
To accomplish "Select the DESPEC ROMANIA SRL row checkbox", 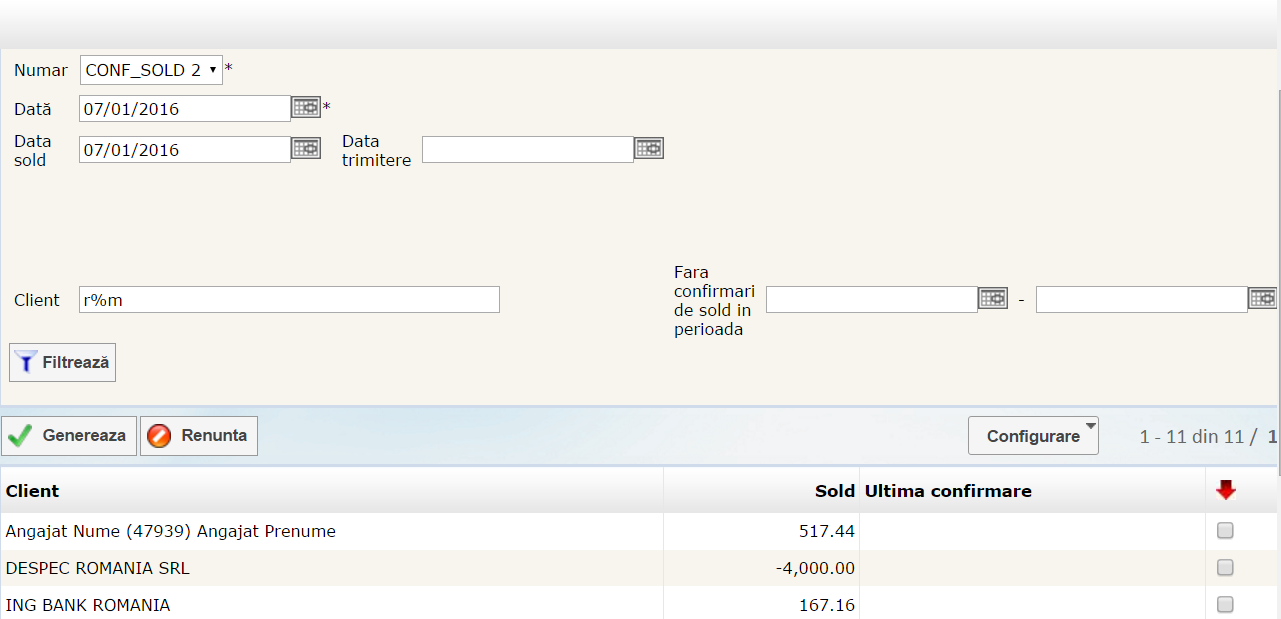I will 1225,568.
